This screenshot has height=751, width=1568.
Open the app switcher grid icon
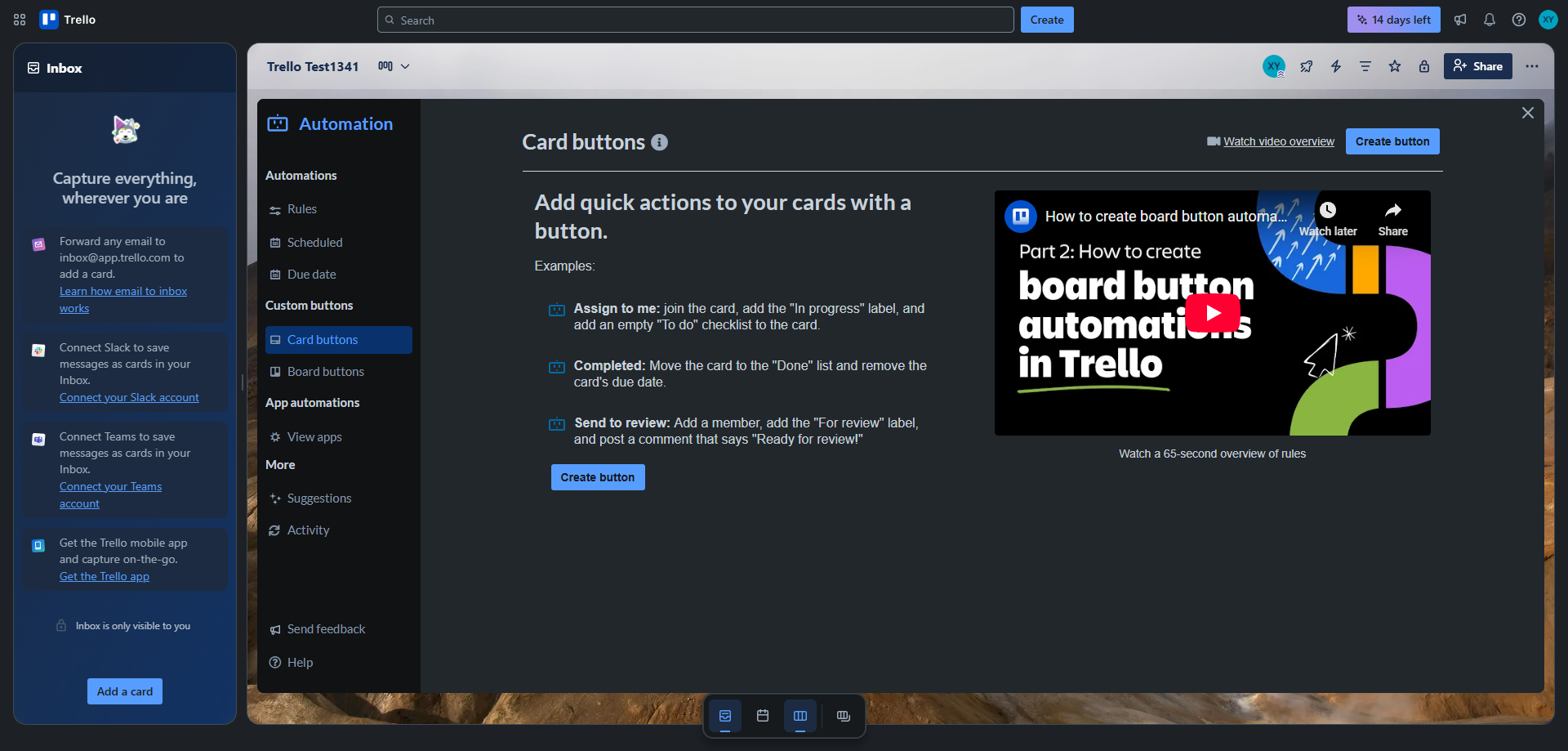click(x=20, y=20)
